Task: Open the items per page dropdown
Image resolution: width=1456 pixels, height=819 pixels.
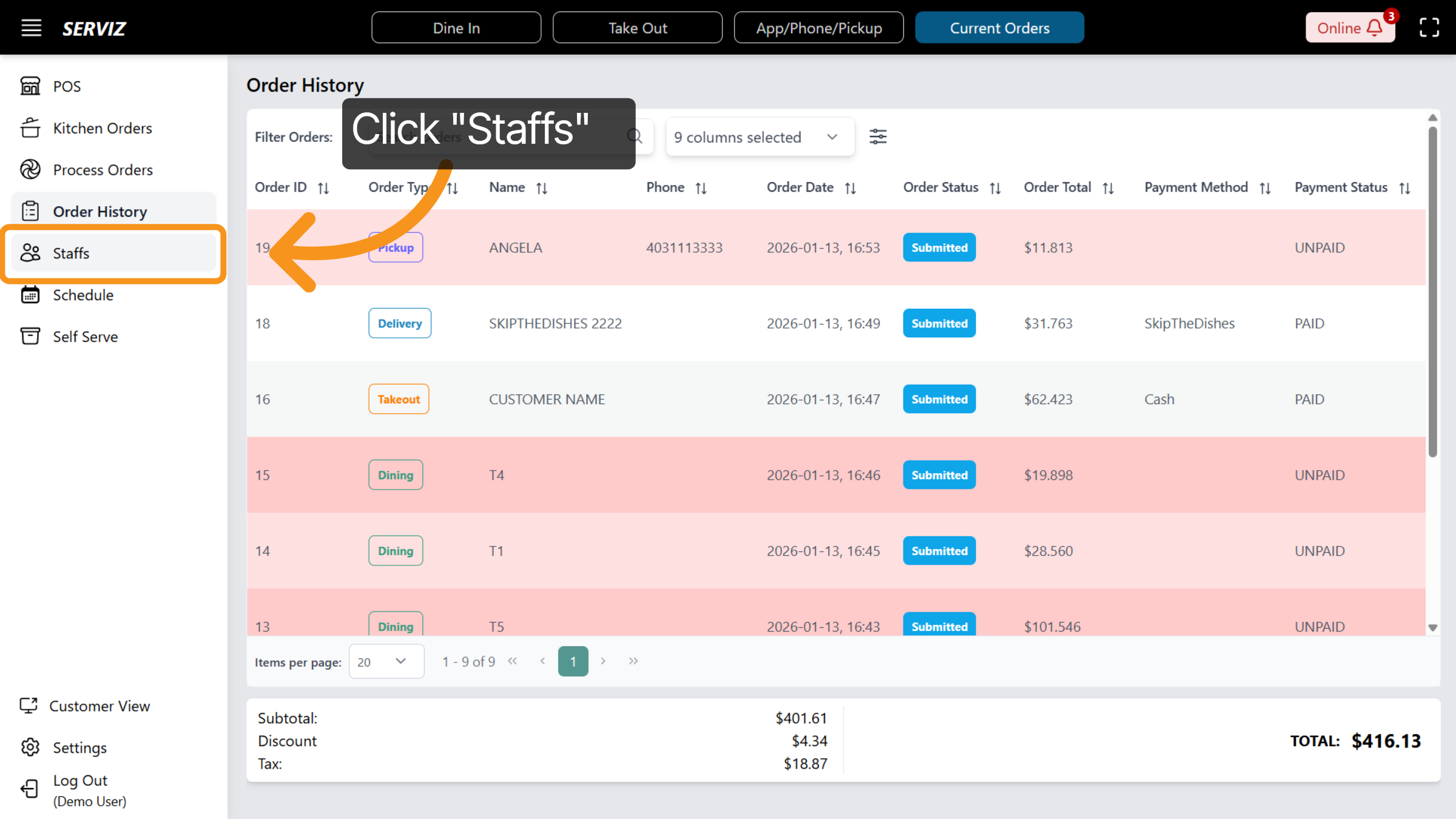Action: 386,661
